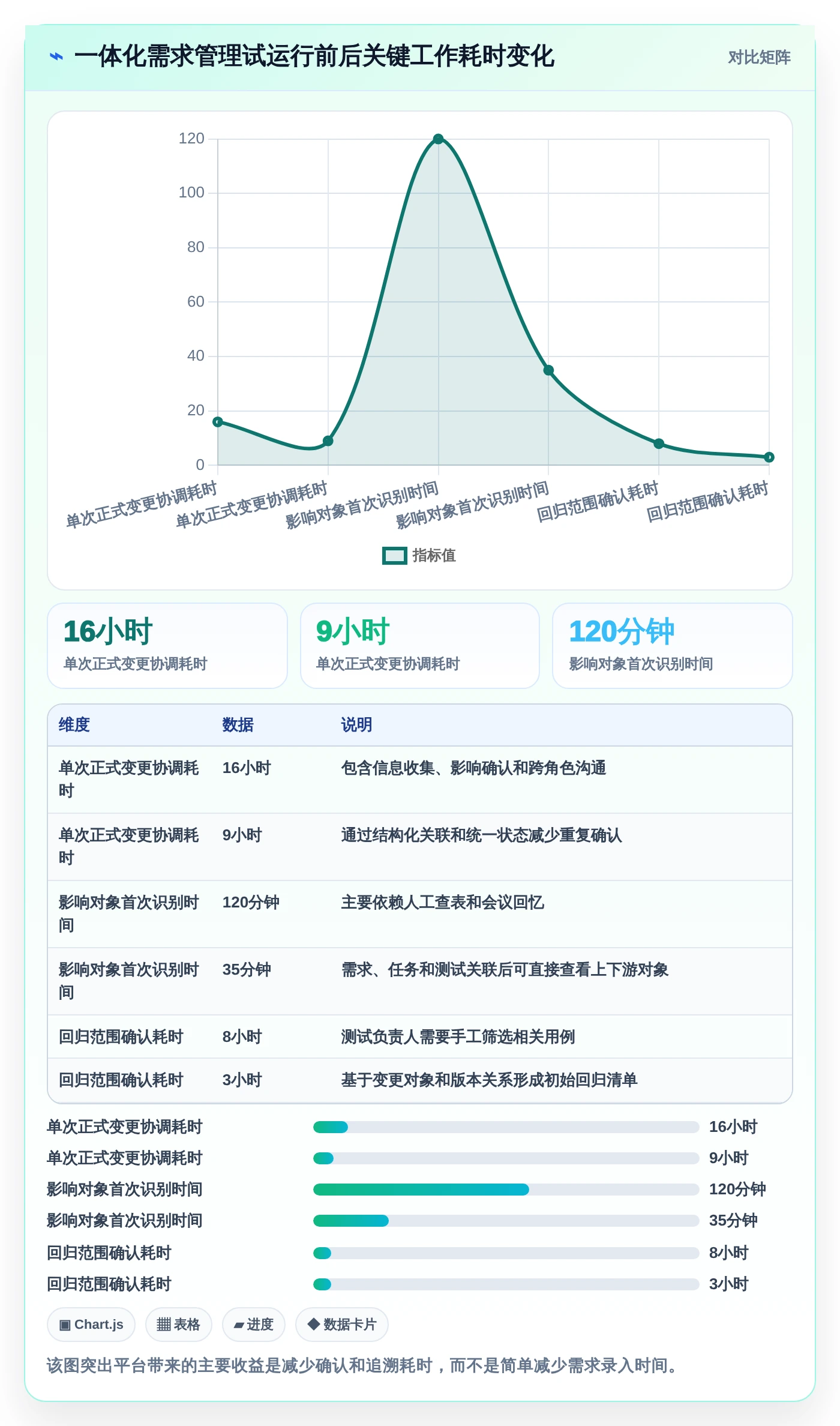This screenshot has height=1426, width=840.
Task: Click the 35分钟 table cell
Action: [247, 970]
